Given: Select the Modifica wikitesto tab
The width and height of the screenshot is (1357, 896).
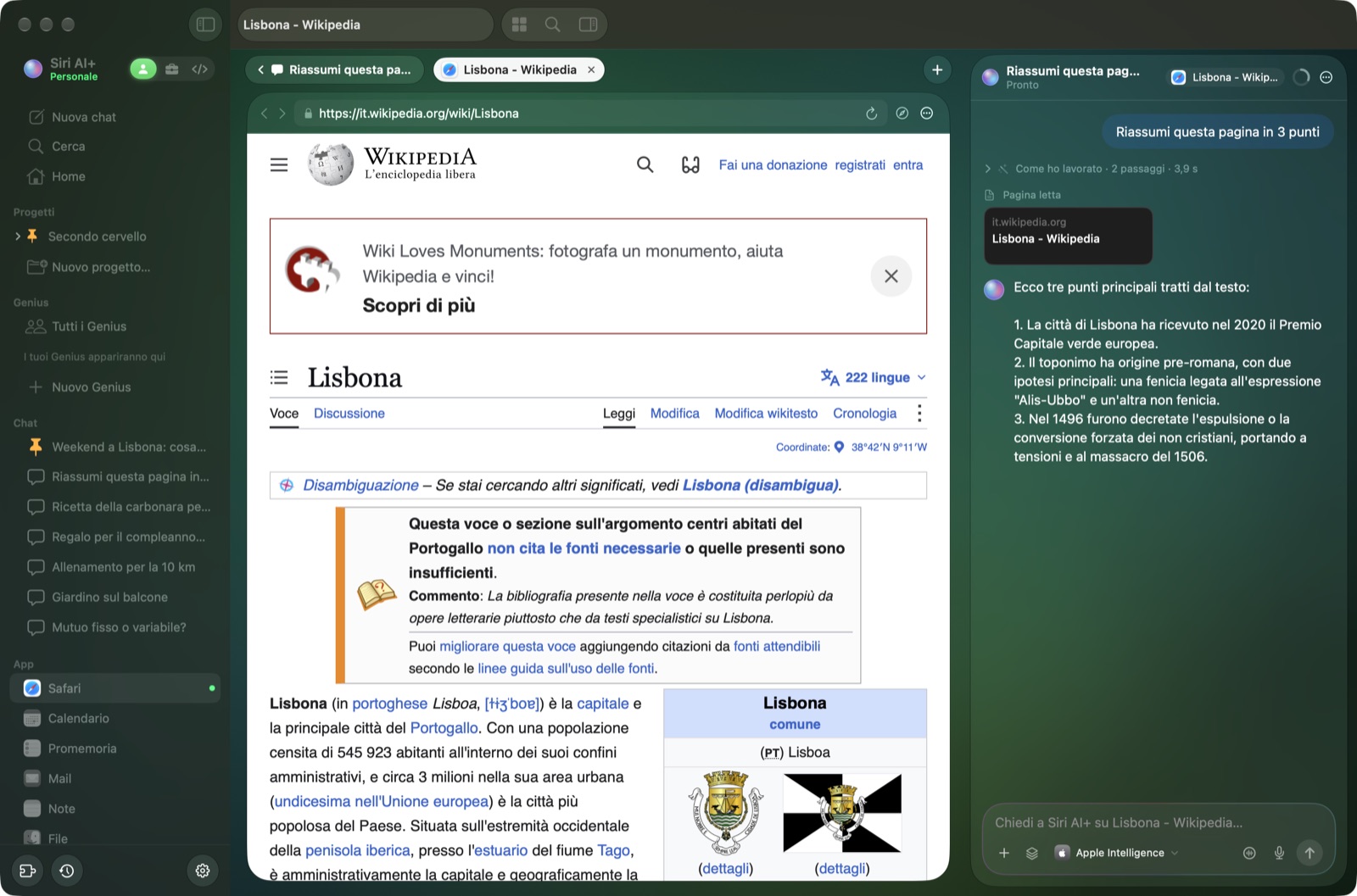Looking at the screenshot, I should [x=766, y=414].
